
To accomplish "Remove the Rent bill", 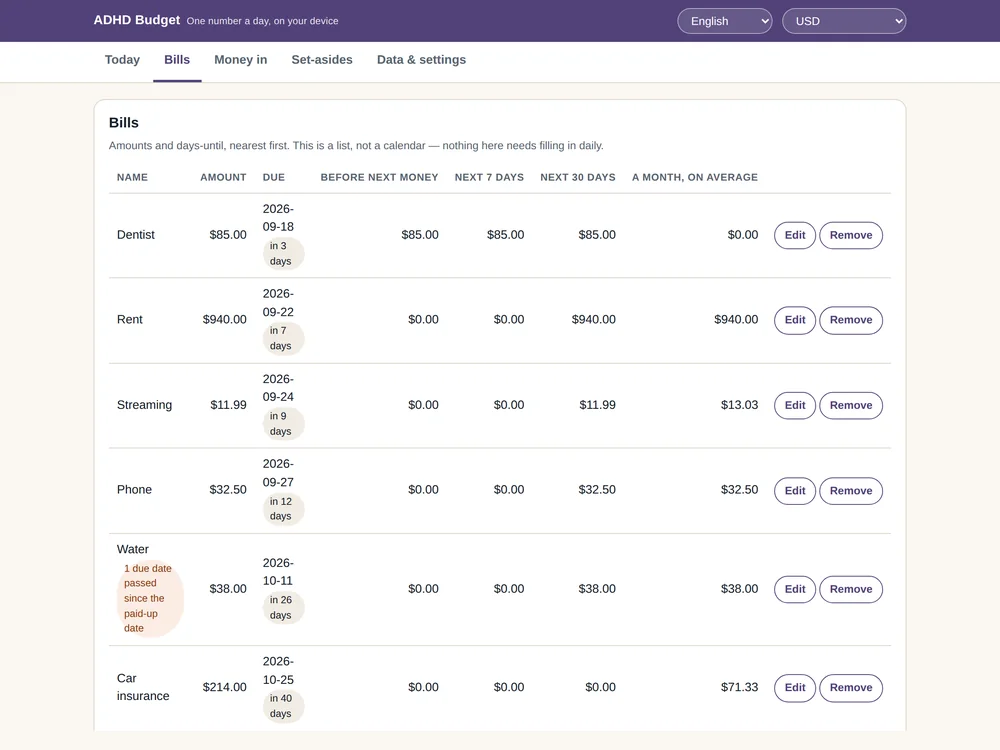I will coord(851,320).
